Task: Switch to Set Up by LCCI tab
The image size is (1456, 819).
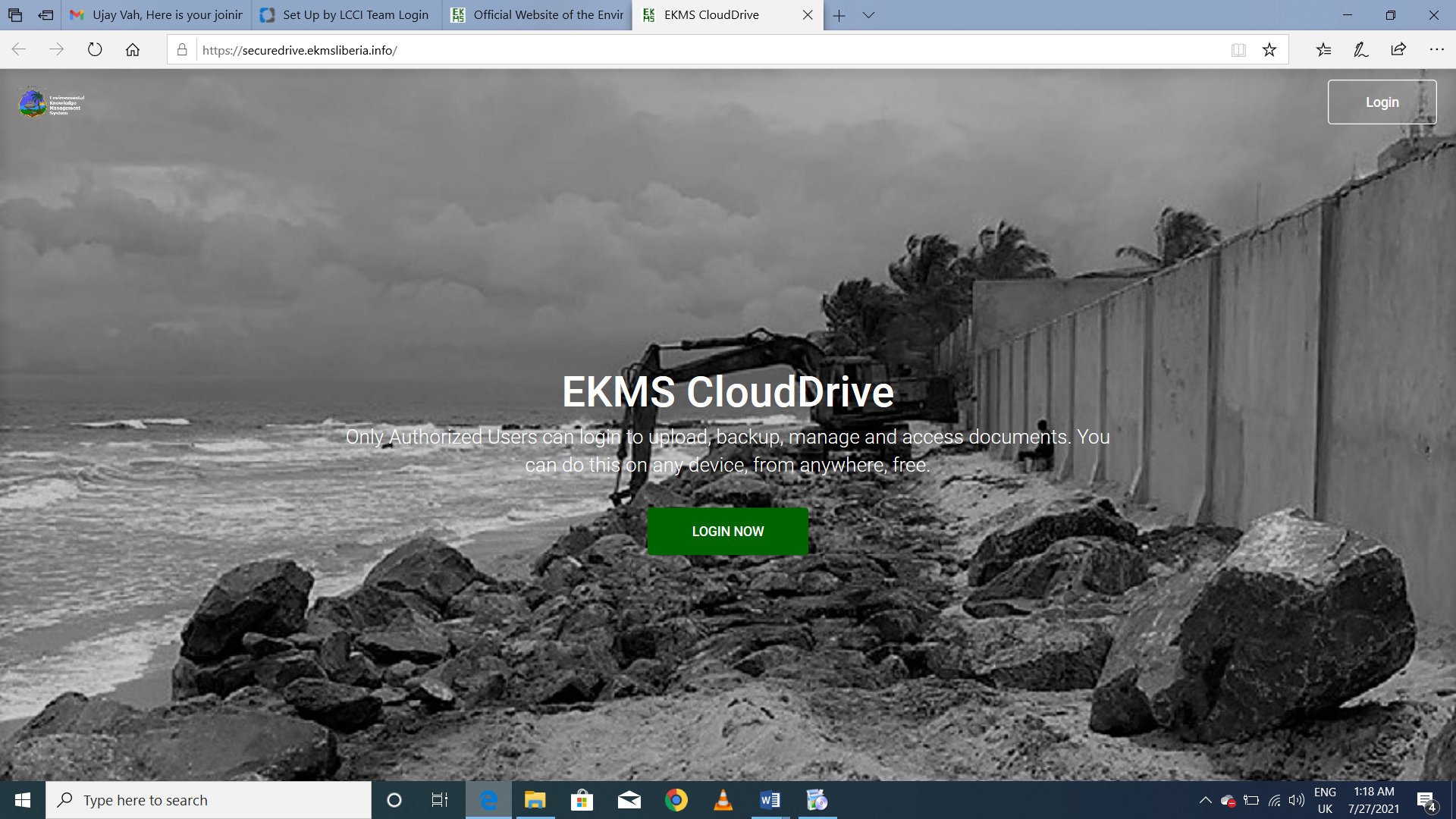Action: 347,15
